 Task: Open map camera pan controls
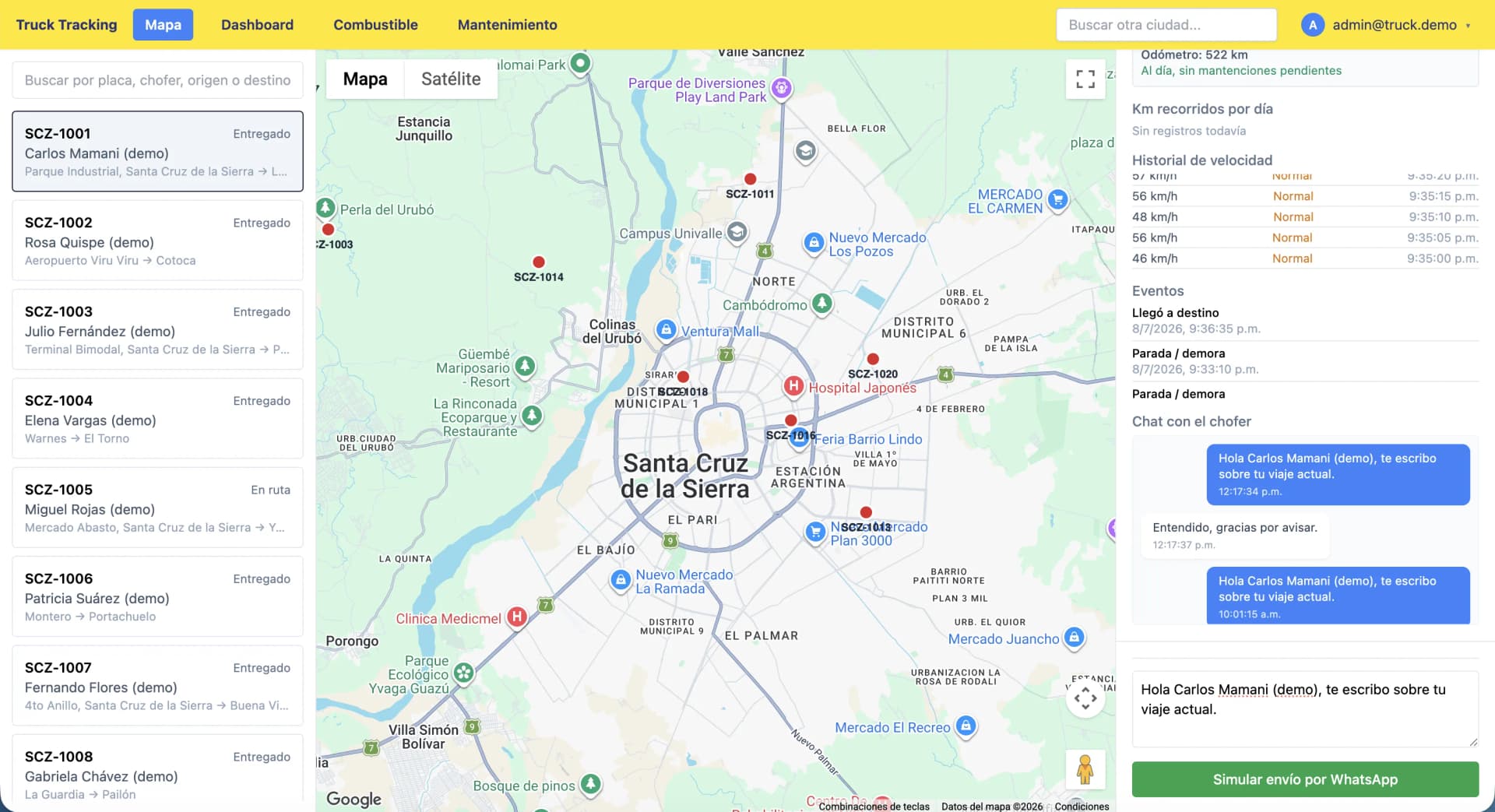1085,698
